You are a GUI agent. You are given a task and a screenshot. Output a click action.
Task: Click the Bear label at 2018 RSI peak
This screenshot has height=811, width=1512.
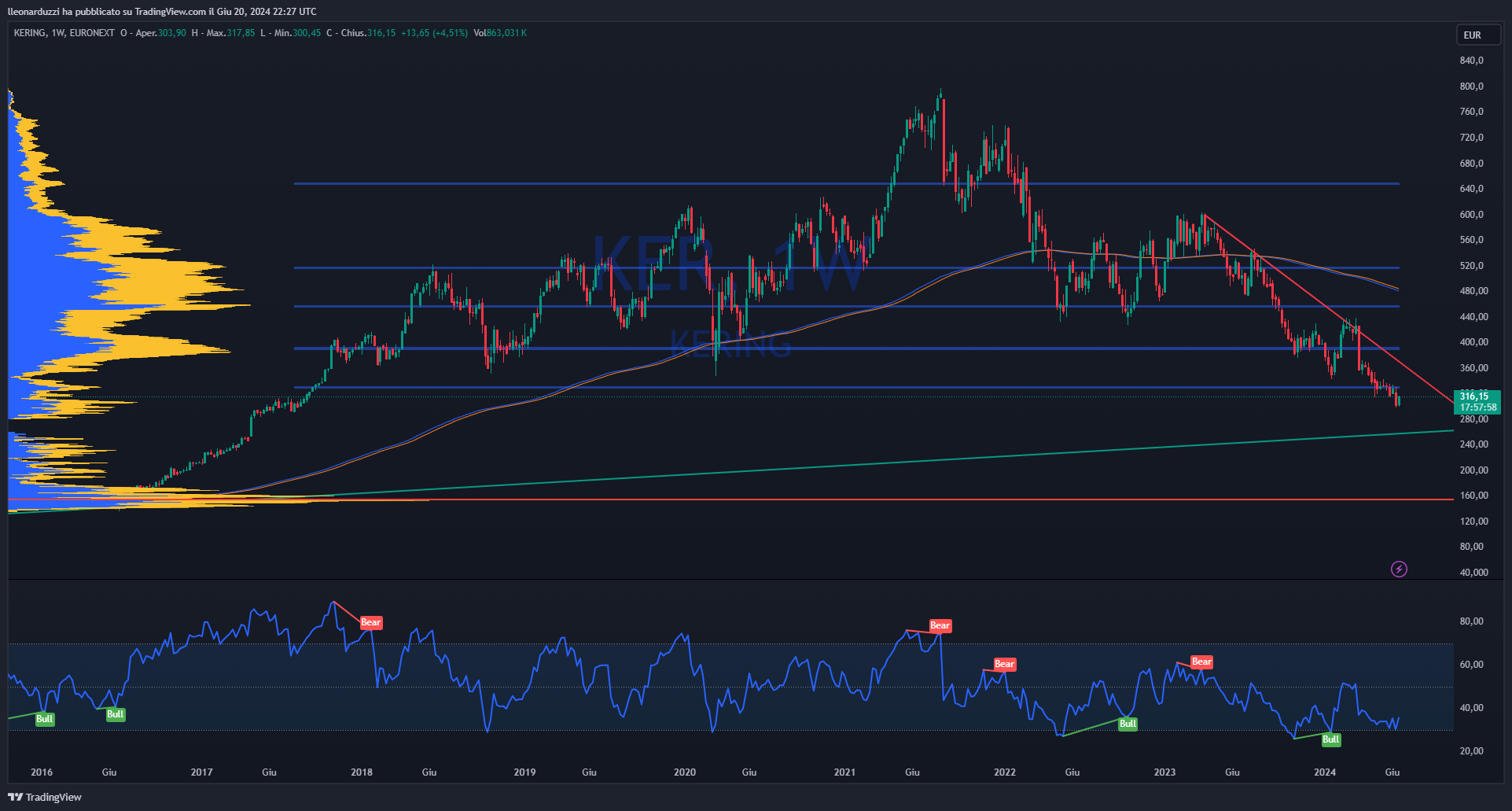point(370,622)
